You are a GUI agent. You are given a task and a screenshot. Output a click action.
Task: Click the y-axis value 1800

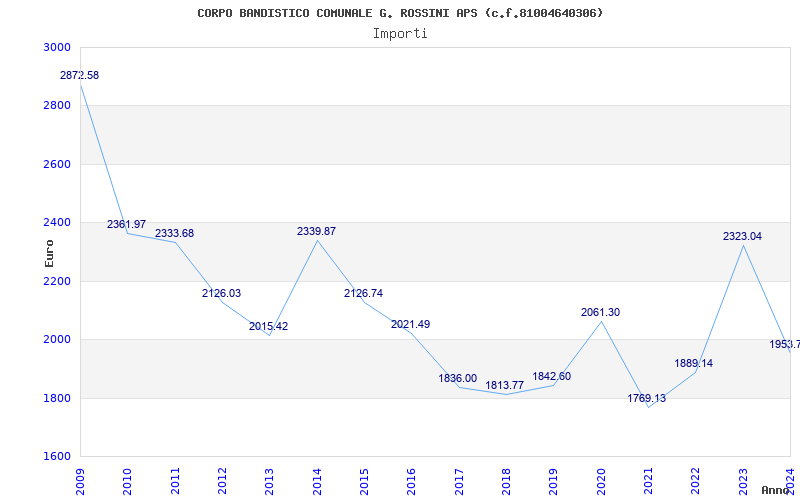pos(56,398)
